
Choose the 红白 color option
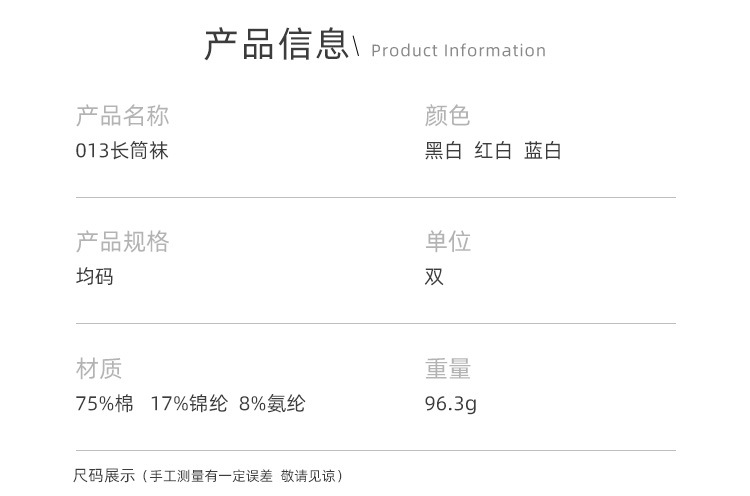(x=493, y=151)
